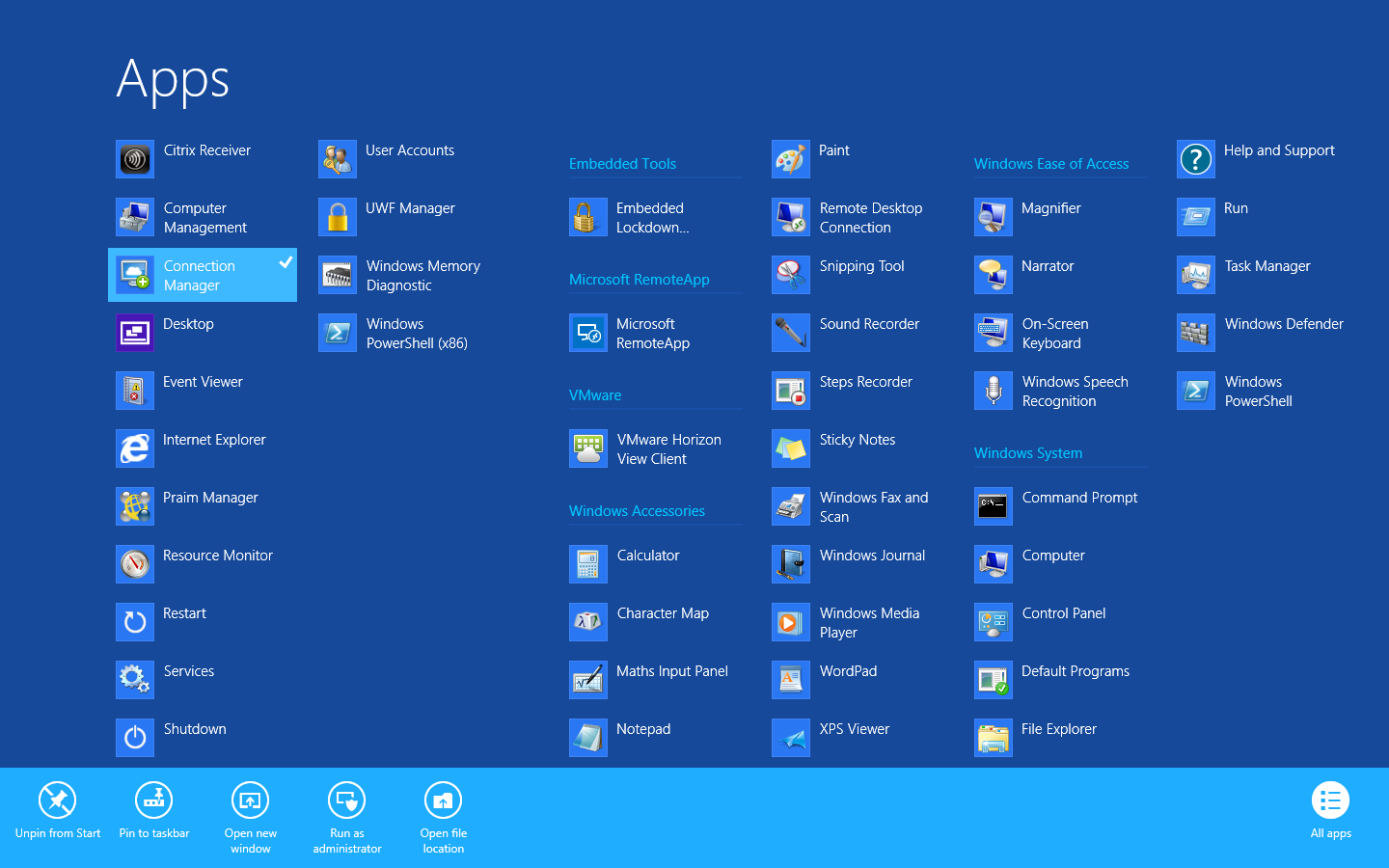
Task: Click the Embedded Tools group header
Action: click(x=623, y=164)
